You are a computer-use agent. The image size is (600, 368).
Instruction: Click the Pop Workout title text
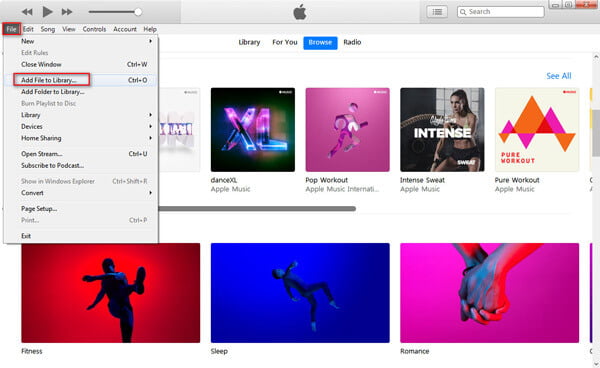coord(326,180)
